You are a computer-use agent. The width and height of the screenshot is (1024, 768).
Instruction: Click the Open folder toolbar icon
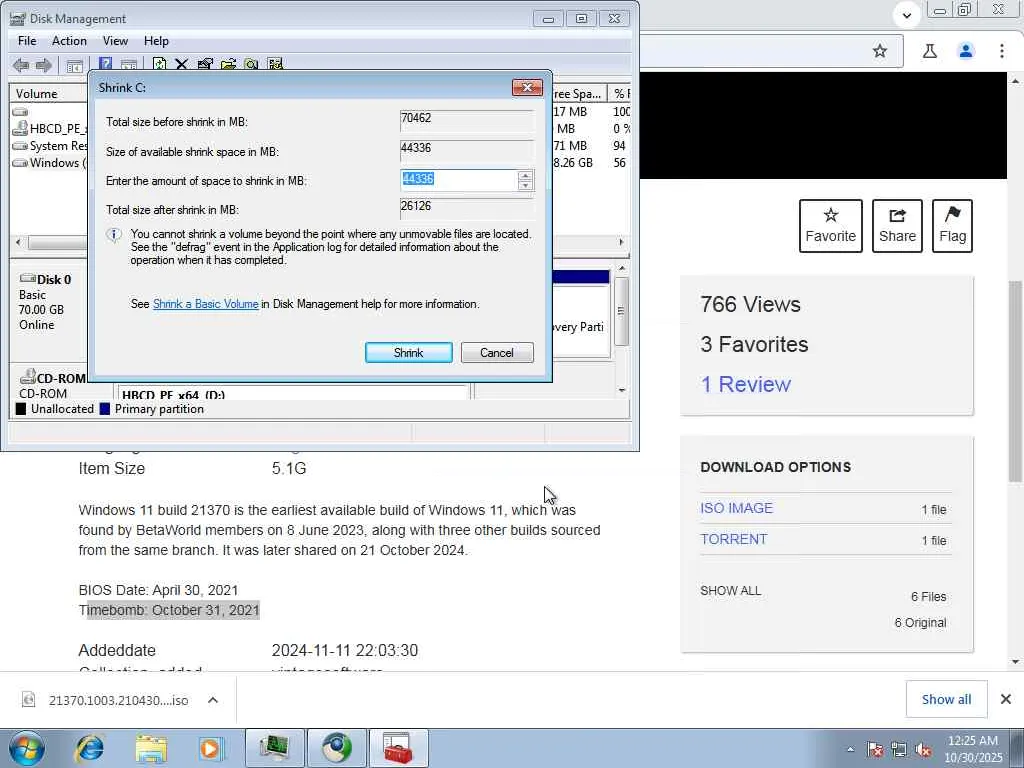click(228, 64)
